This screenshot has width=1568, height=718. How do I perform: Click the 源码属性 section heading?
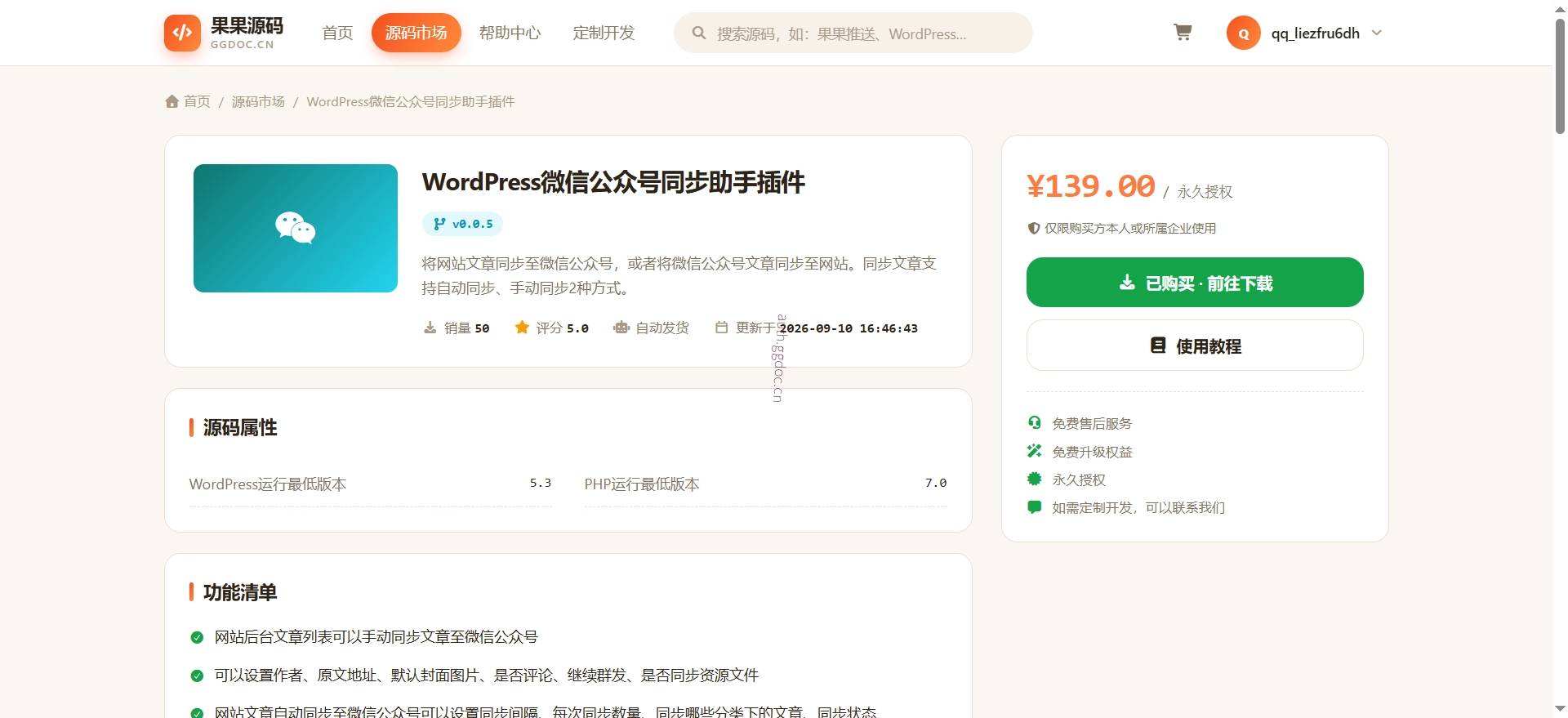tap(240, 427)
